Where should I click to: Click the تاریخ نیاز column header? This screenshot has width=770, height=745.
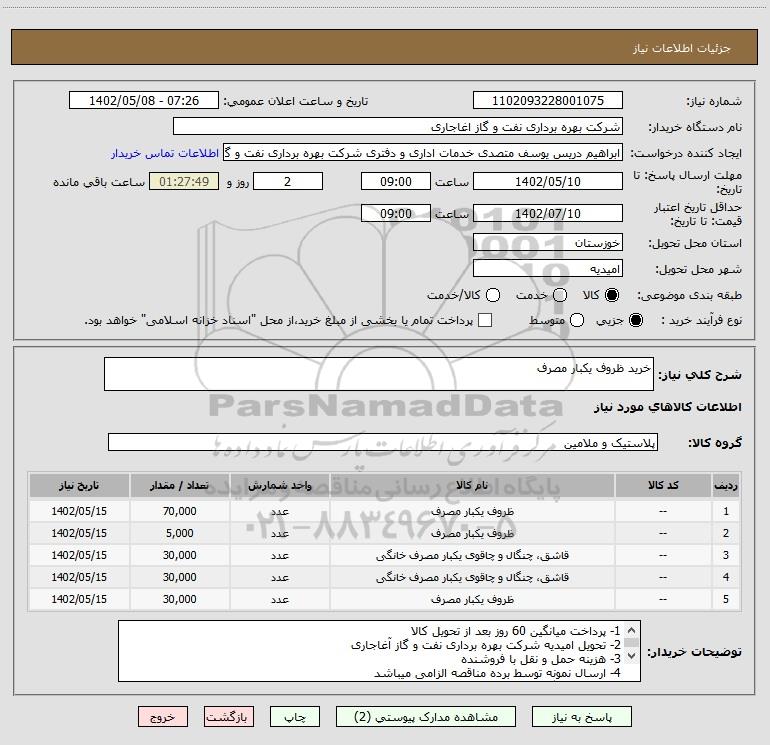[79, 485]
